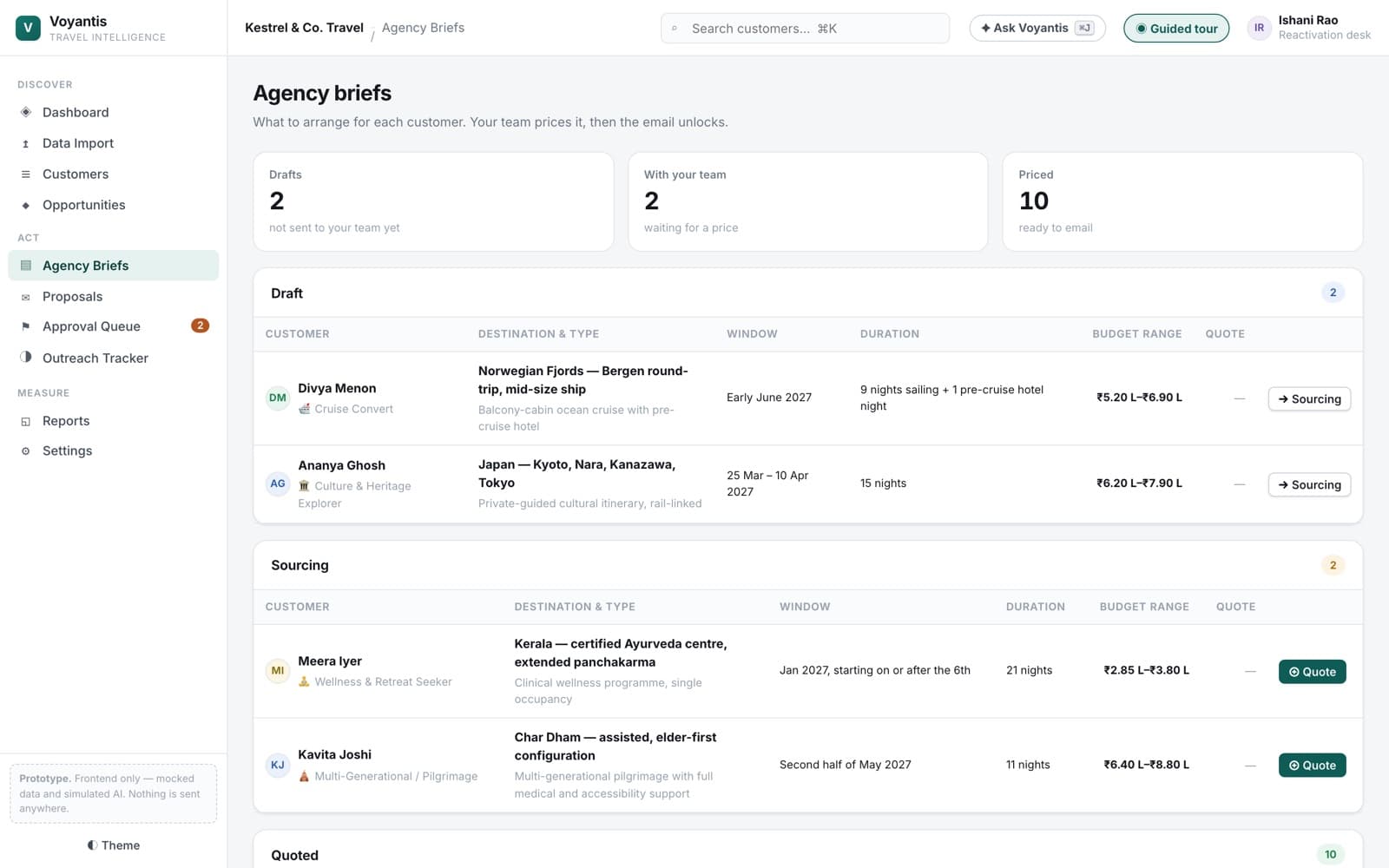Click the Opportunities diamond icon
Image resolution: width=1389 pixels, height=868 pixels.
(x=25, y=205)
